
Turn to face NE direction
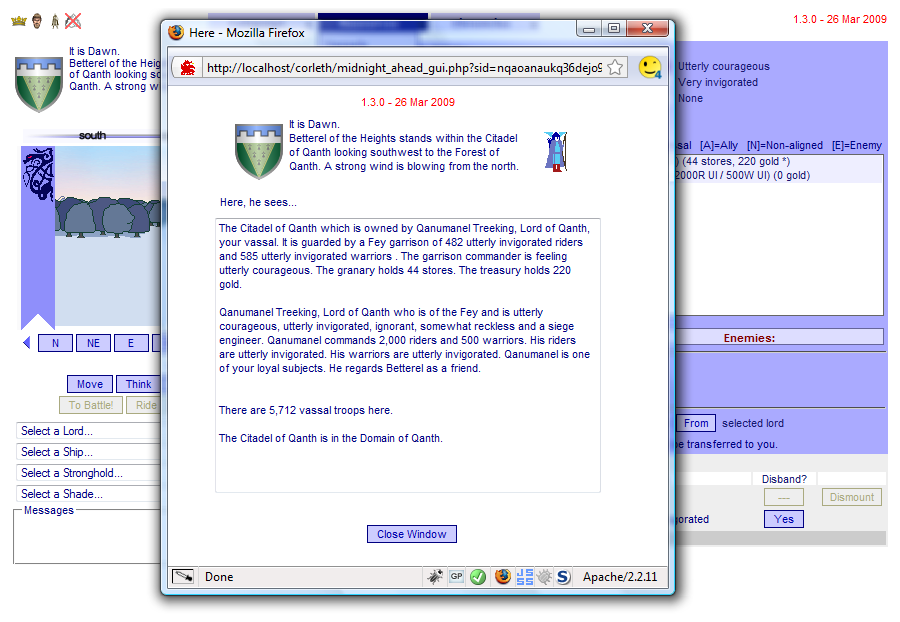93,343
